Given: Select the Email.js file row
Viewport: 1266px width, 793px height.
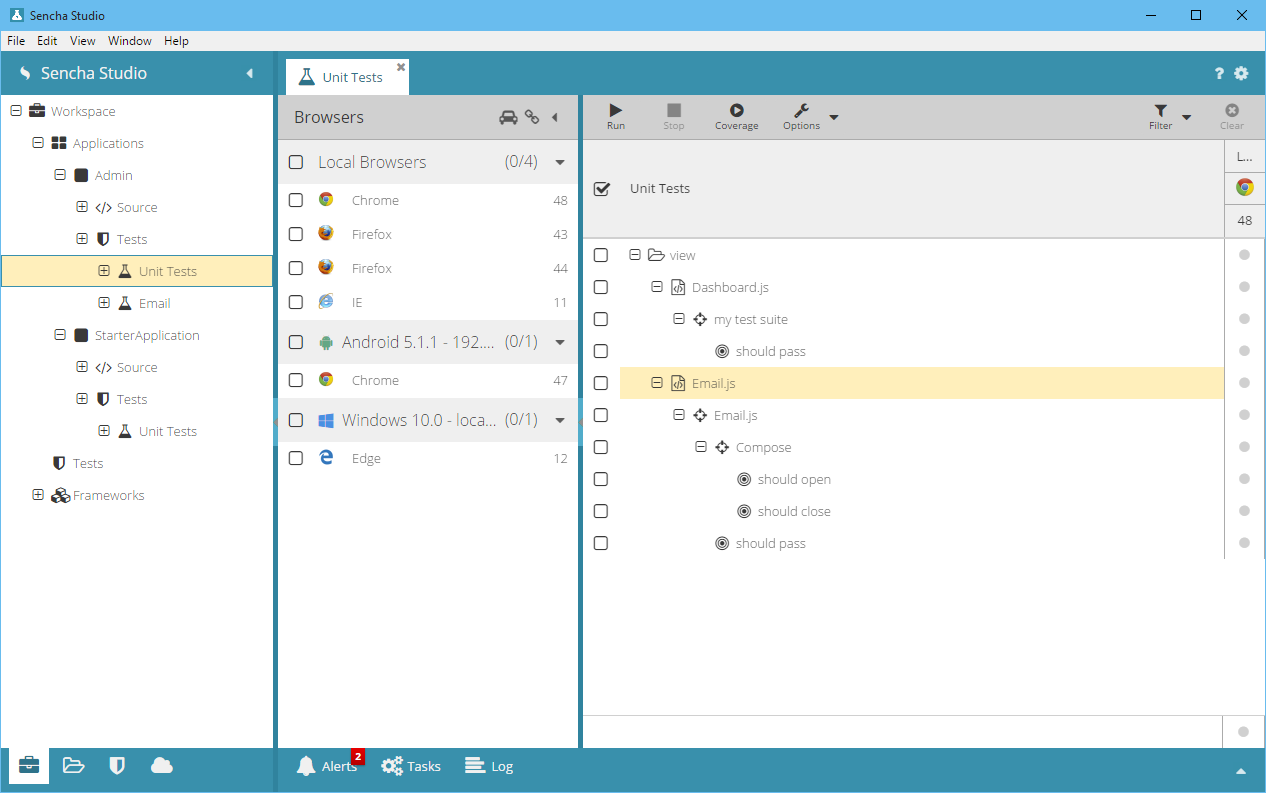Looking at the screenshot, I should [922, 383].
